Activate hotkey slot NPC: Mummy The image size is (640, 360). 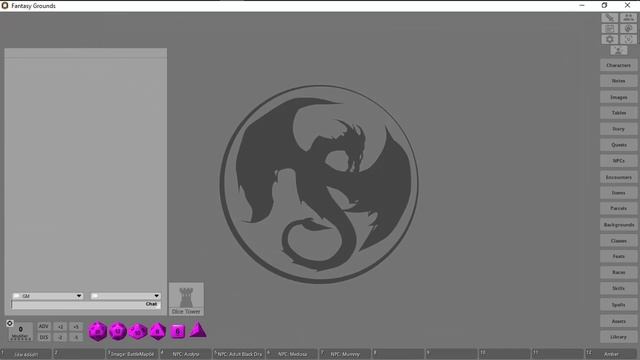pyautogui.click(x=345, y=354)
